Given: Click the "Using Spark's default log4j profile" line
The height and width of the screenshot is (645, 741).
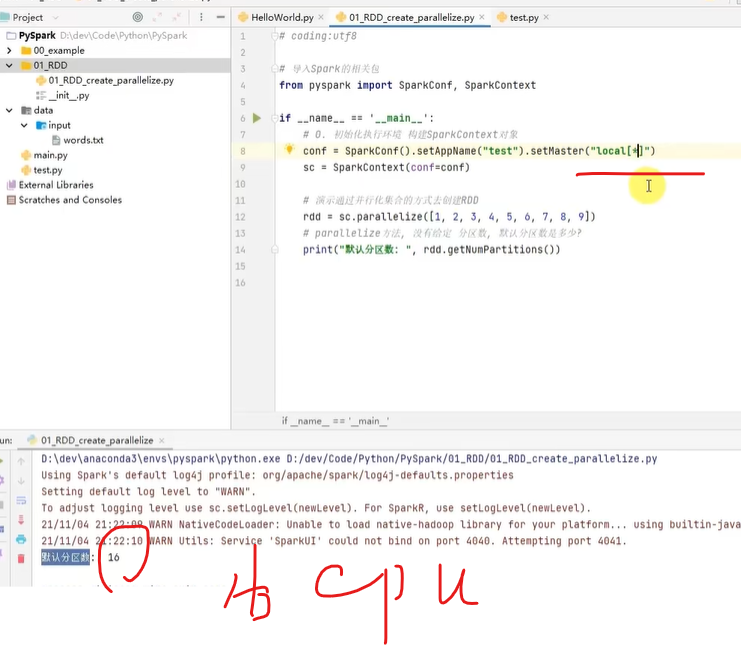Looking at the screenshot, I should pos(277,475).
